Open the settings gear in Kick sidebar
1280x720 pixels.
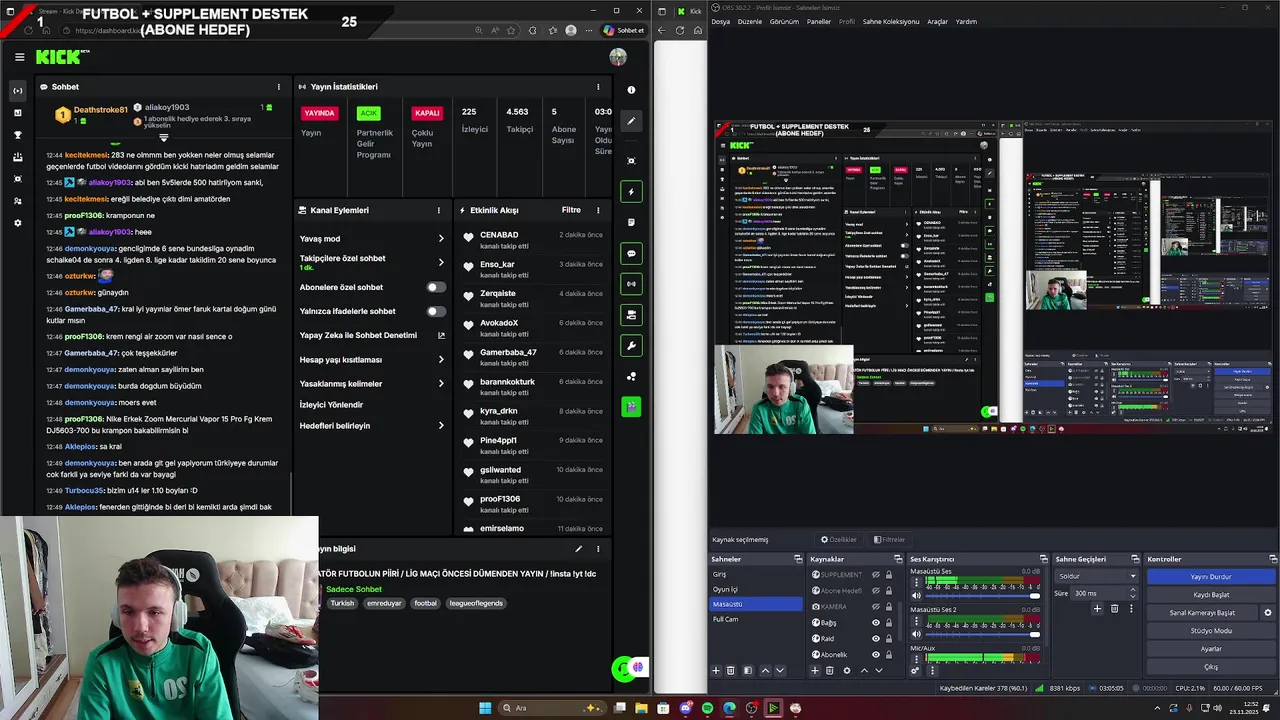[18, 223]
